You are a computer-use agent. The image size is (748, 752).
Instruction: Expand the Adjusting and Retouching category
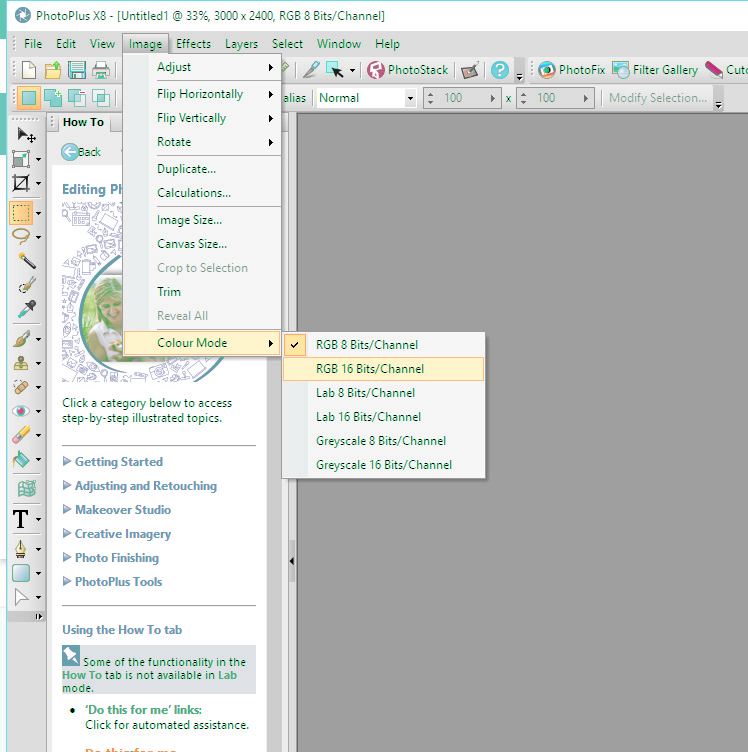pos(140,486)
